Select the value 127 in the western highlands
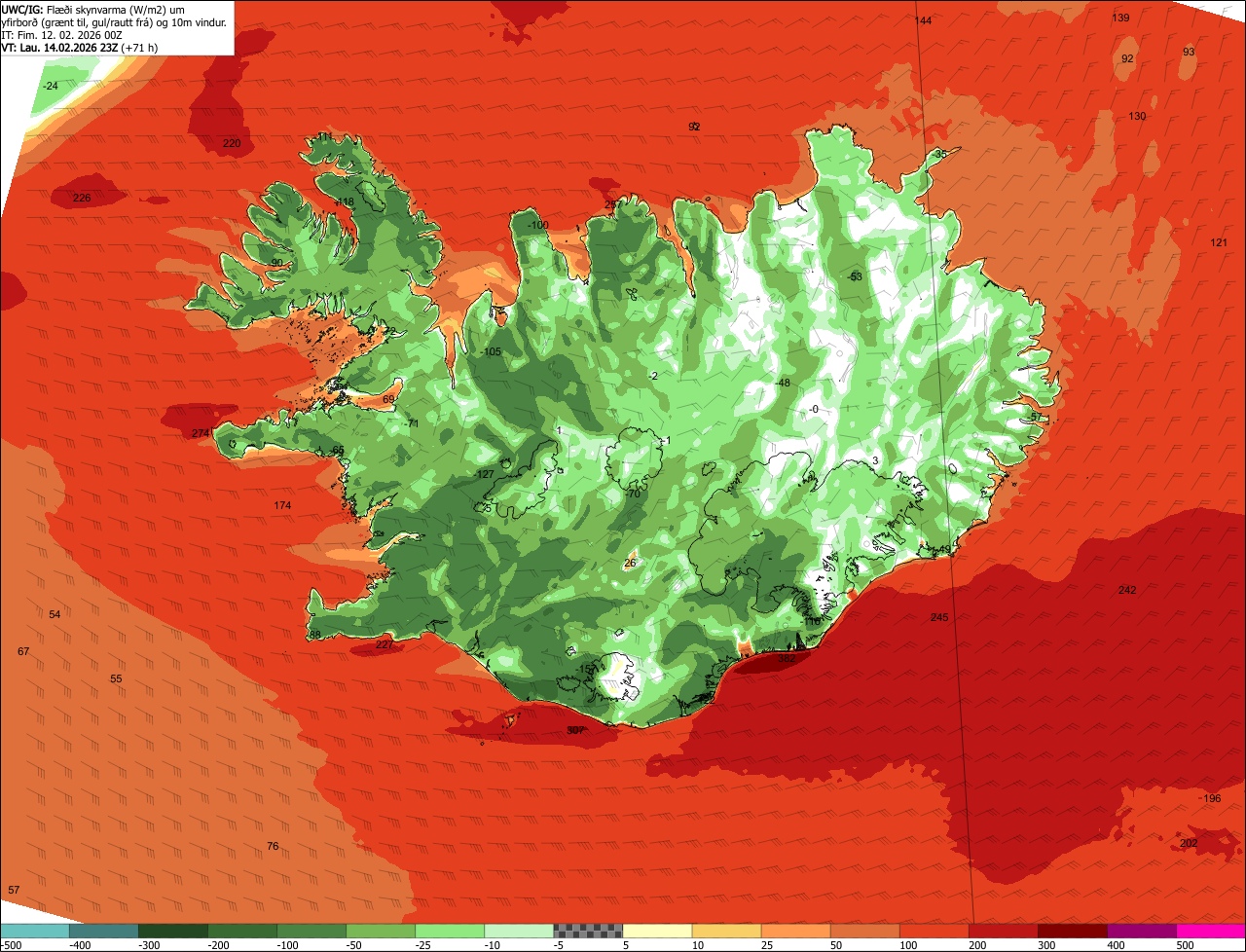1246x952 pixels. pyautogui.click(x=486, y=474)
